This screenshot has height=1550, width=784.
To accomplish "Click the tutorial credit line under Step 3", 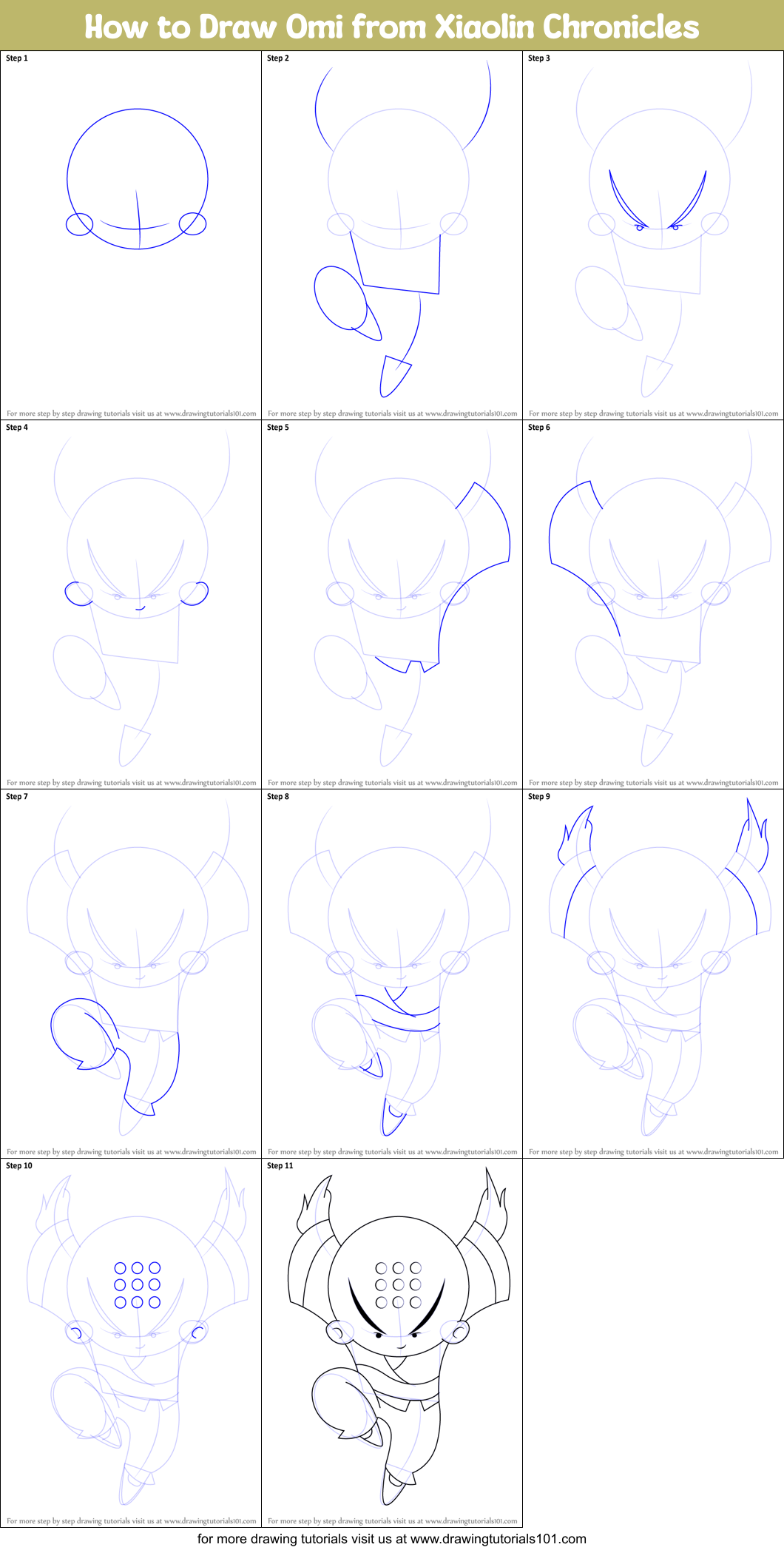I will [654, 414].
